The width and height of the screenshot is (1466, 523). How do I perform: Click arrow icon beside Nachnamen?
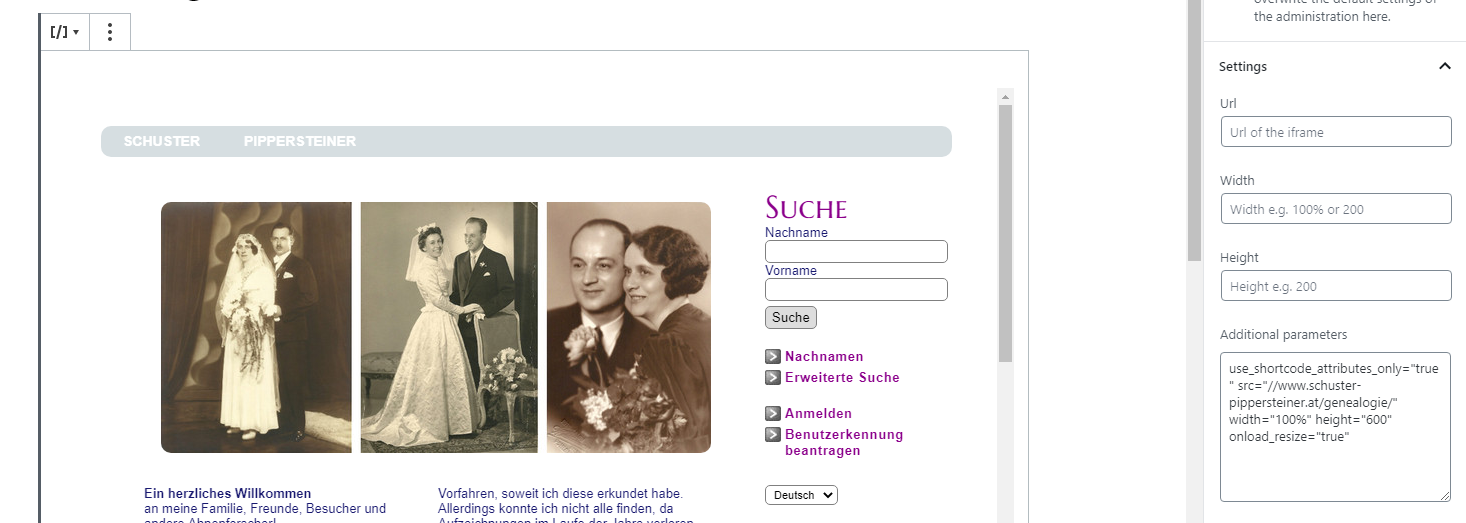pos(773,356)
